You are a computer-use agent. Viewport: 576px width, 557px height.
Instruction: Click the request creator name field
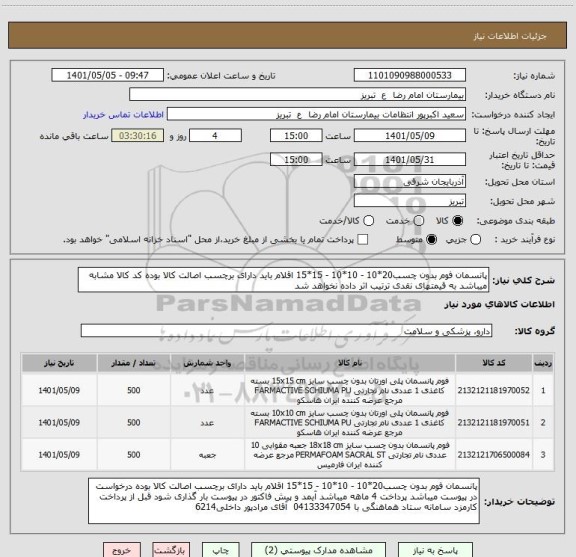click(316, 114)
